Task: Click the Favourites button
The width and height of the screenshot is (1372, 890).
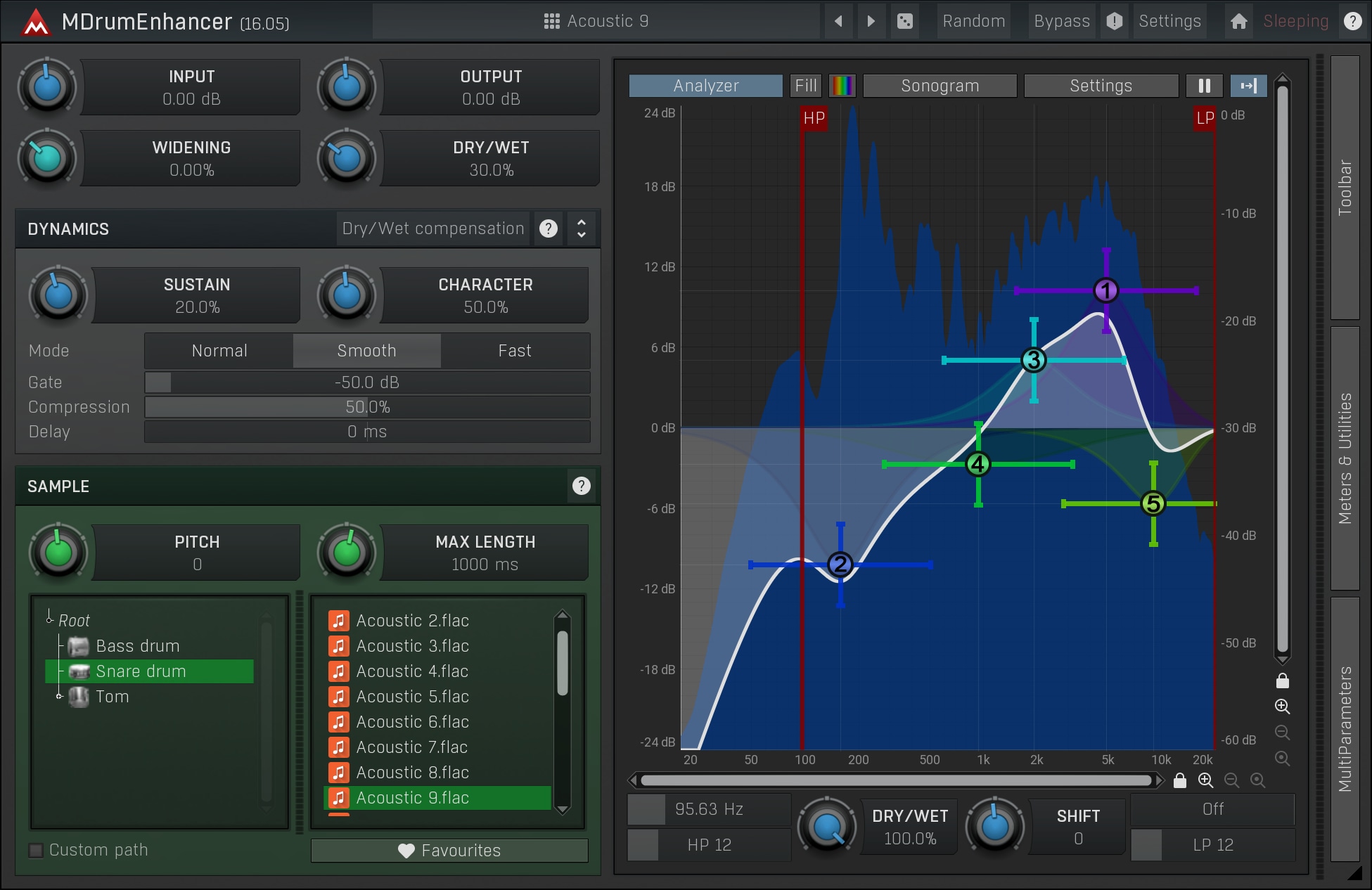Action: pyautogui.click(x=449, y=851)
